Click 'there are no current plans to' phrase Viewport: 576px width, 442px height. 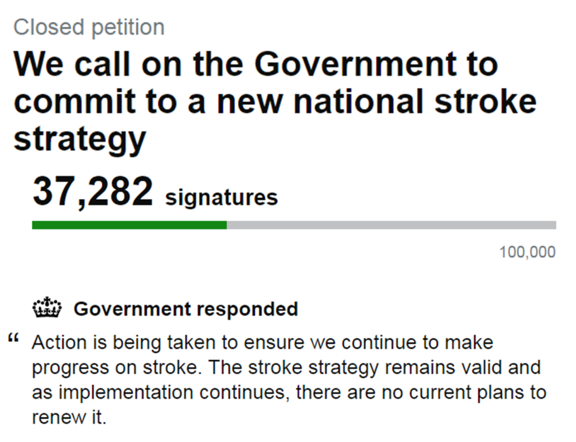point(421,392)
